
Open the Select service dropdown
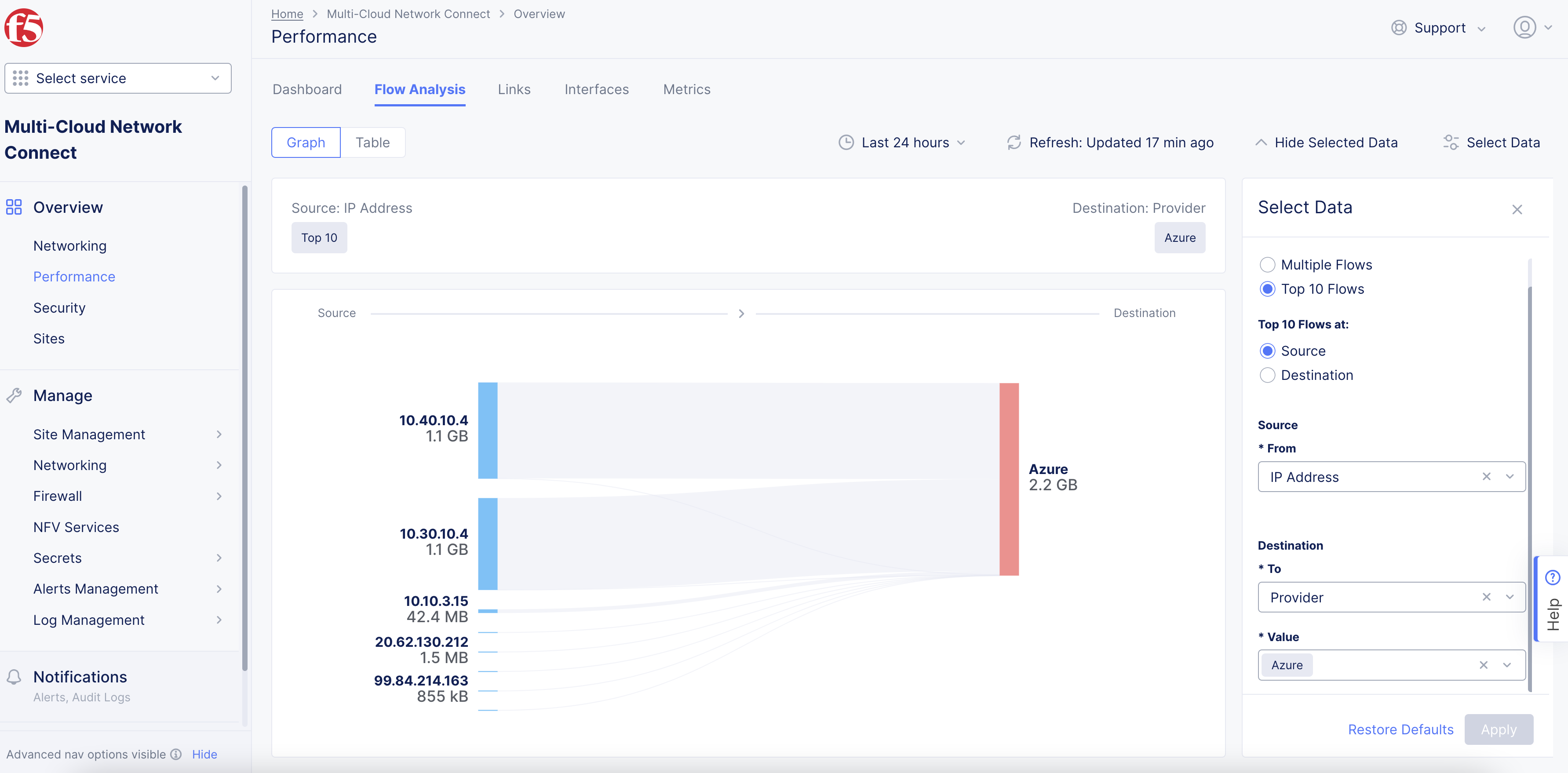coord(117,79)
